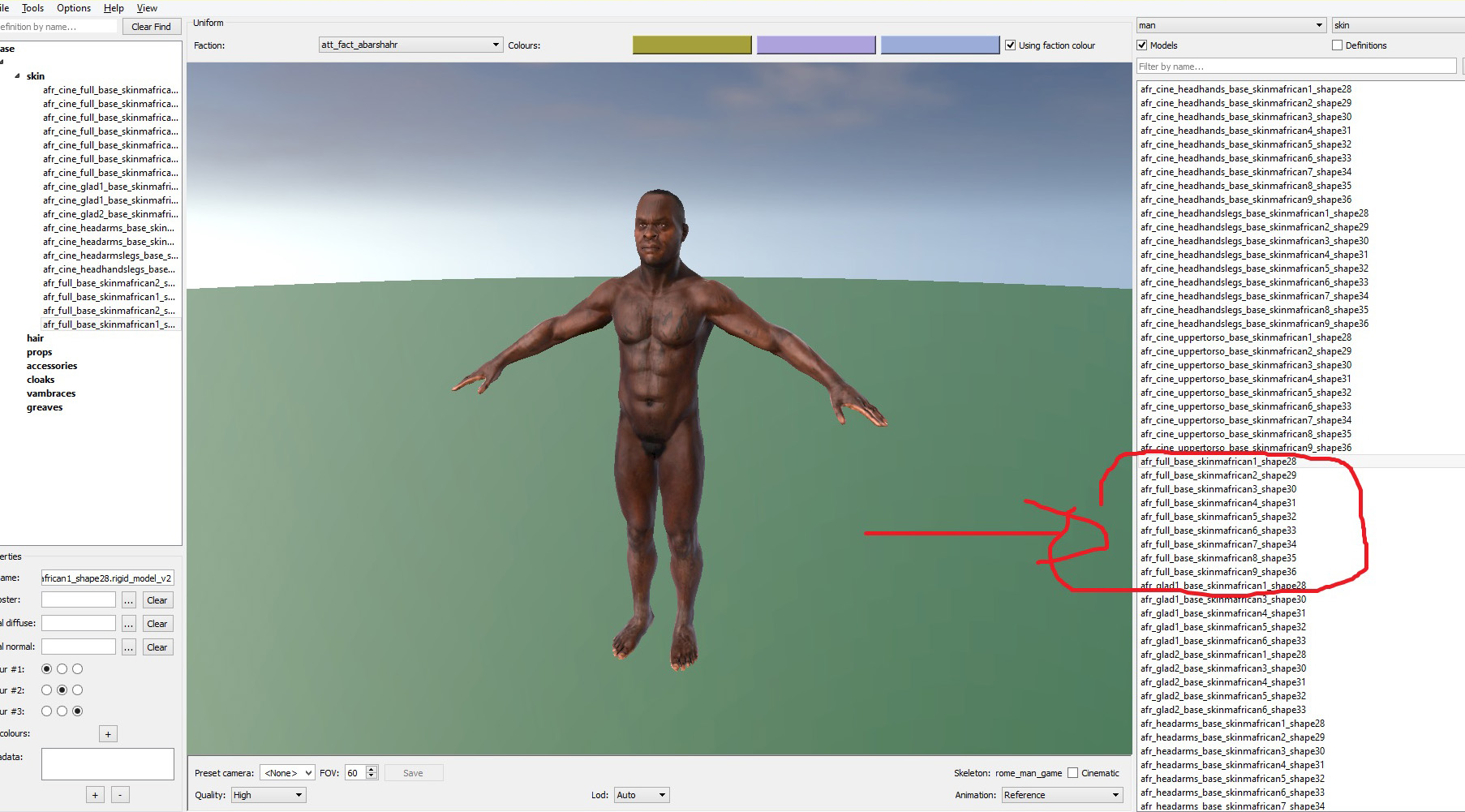Open the Faction dropdown att_fact_abarshahr

coord(410,45)
